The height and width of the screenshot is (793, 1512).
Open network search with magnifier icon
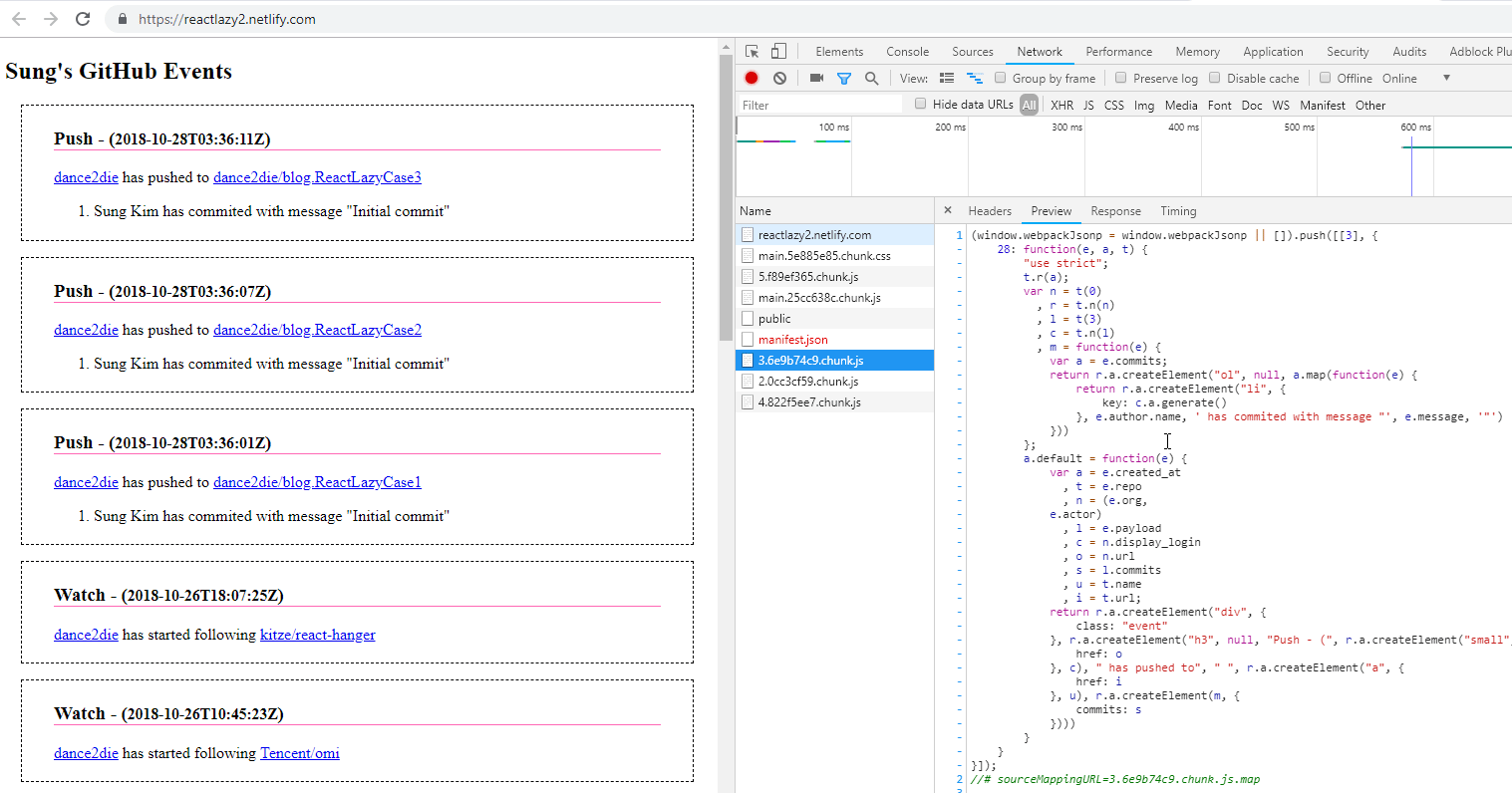point(872,78)
